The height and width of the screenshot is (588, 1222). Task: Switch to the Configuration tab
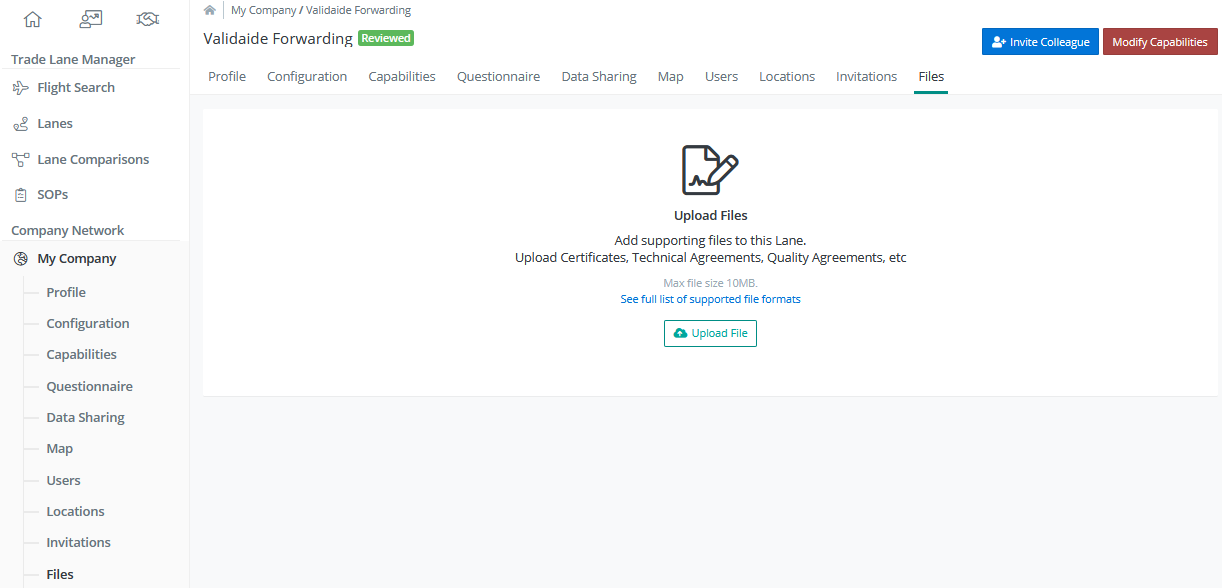click(307, 77)
